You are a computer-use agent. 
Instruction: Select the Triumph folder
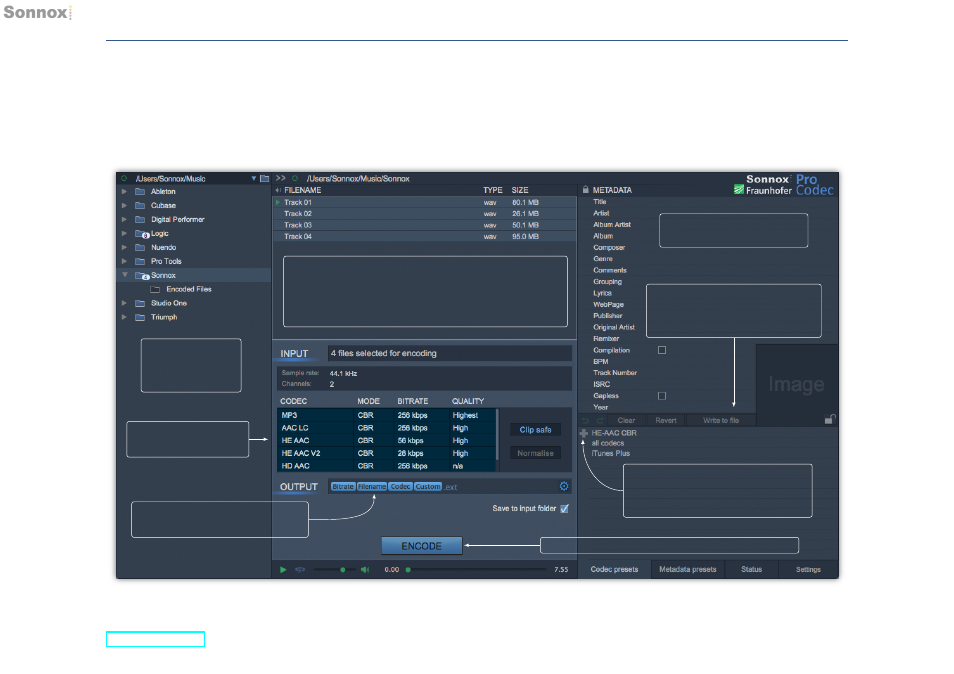click(164, 317)
